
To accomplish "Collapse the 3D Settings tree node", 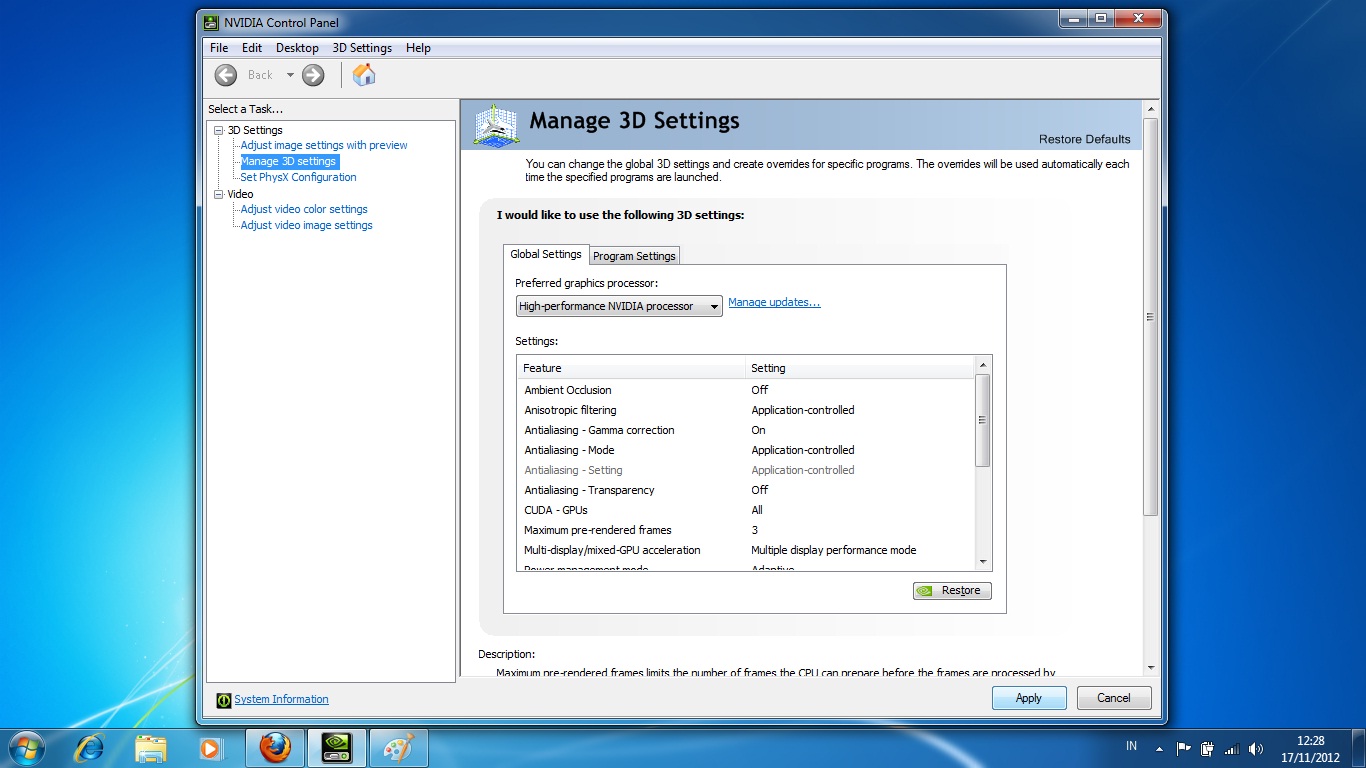I will (219, 130).
